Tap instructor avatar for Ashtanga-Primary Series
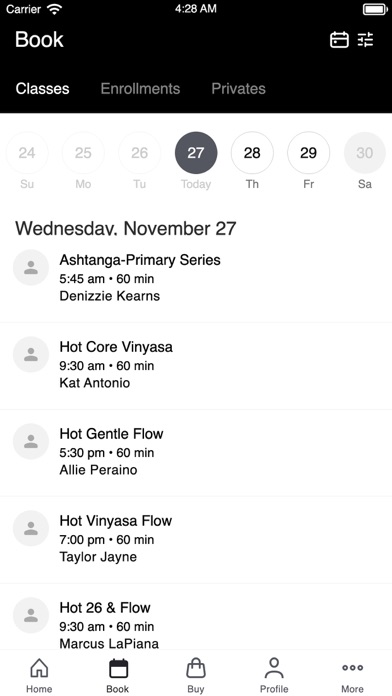 click(x=31, y=268)
